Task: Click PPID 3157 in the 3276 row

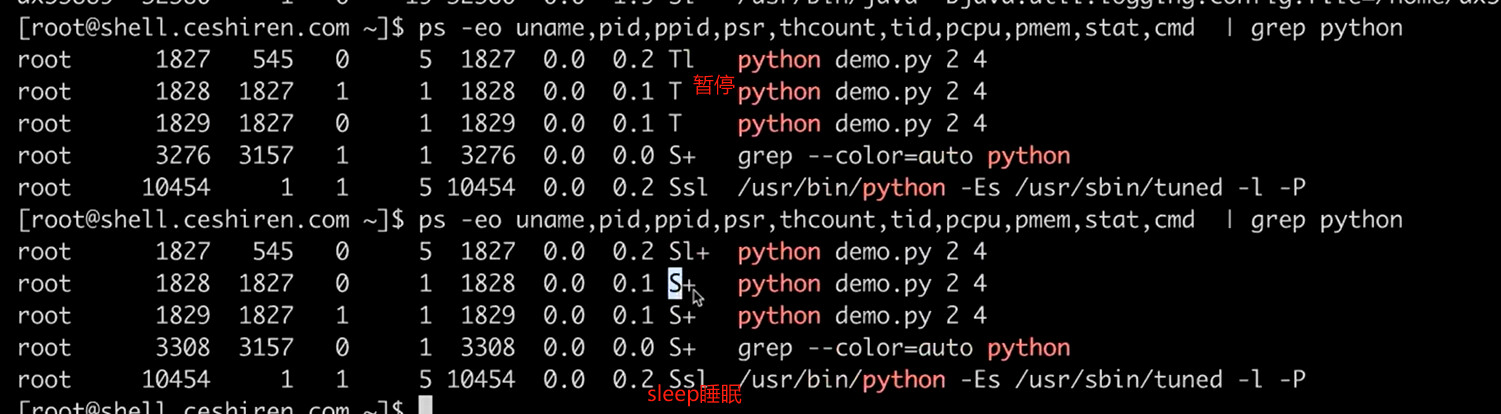Action: [x=266, y=156]
